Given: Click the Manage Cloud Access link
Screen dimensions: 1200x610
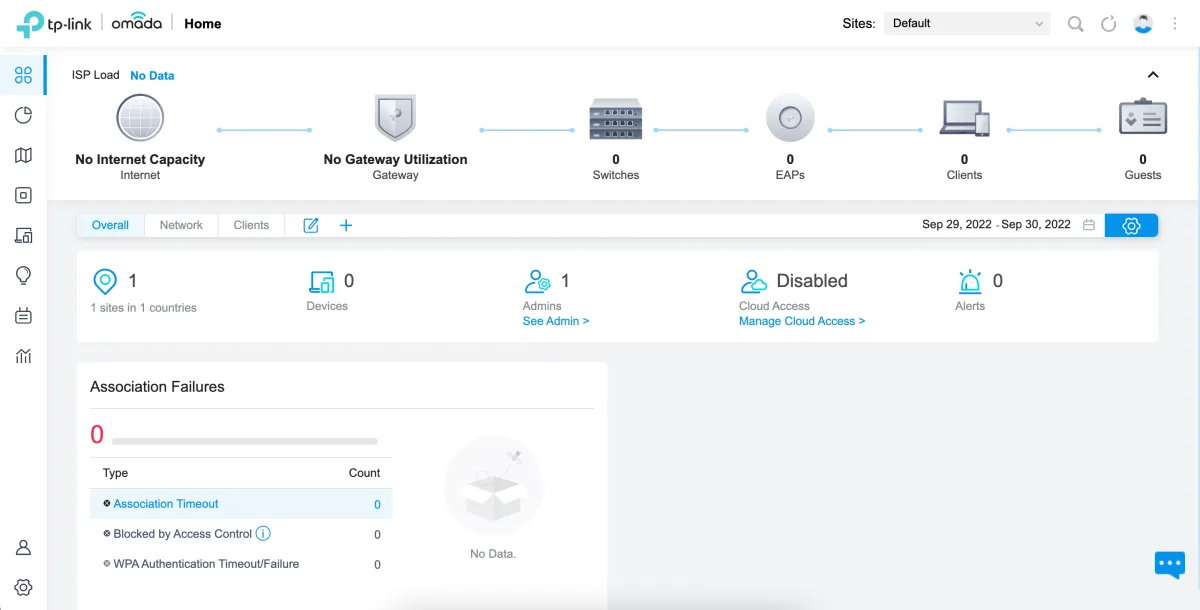Looking at the screenshot, I should coord(802,321).
